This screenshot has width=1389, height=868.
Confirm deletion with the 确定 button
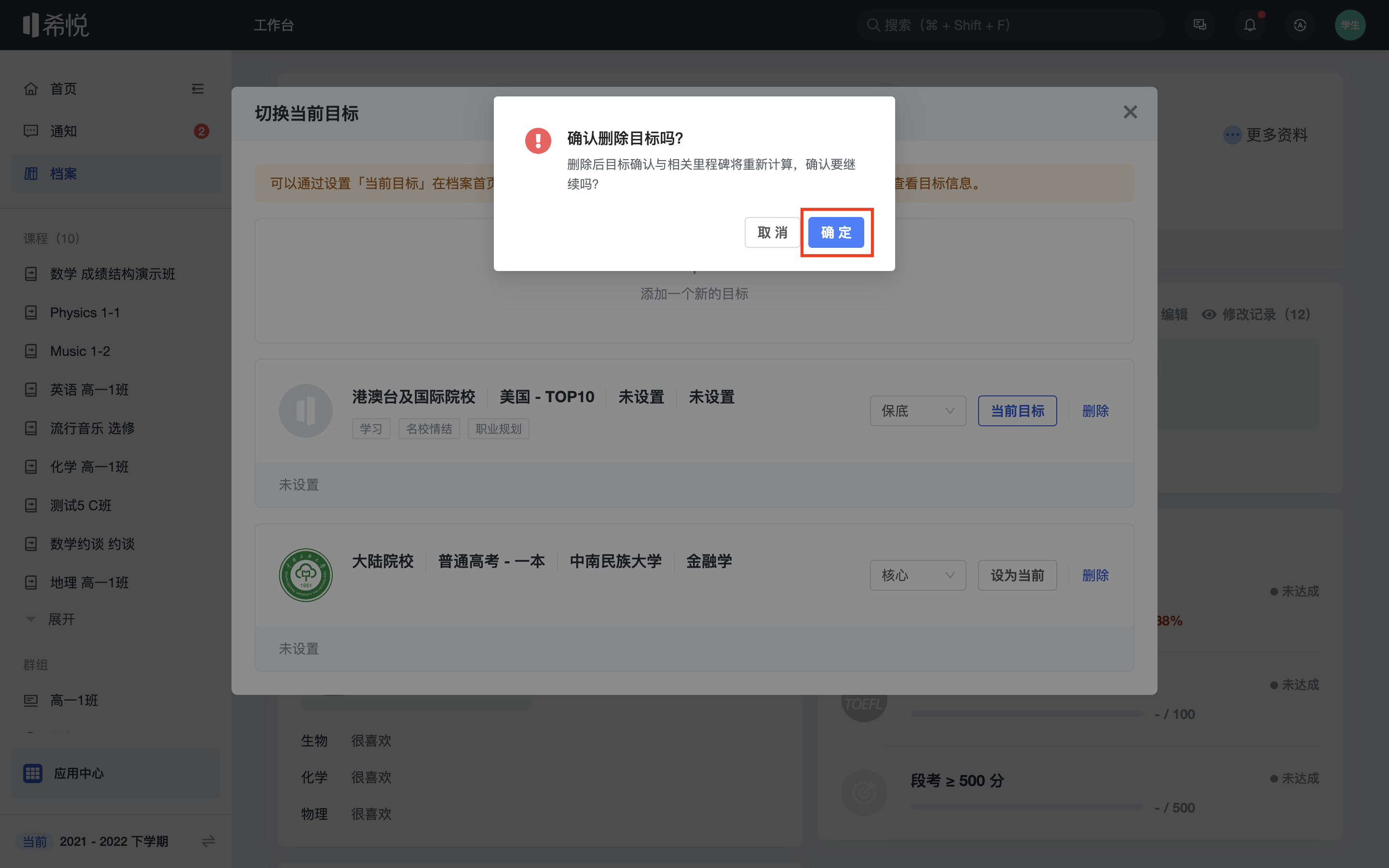[x=836, y=232]
